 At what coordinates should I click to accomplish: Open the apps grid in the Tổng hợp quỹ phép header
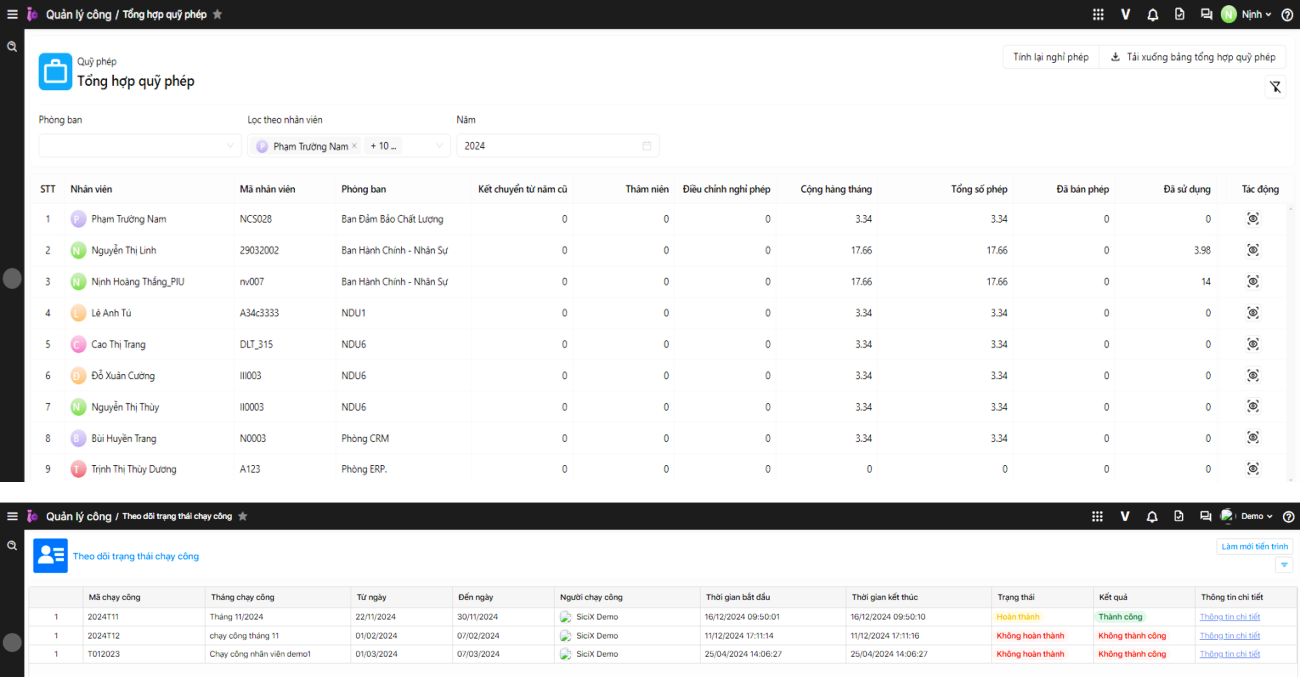tap(1098, 14)
